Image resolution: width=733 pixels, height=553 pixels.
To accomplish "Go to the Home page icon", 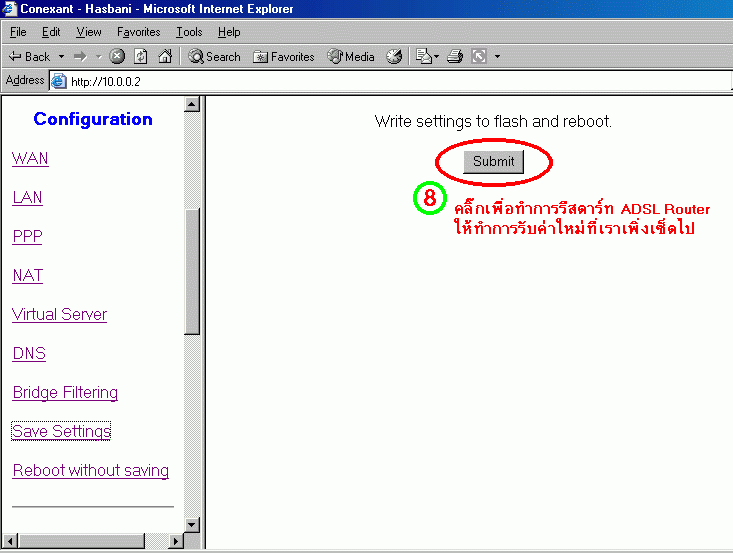I will (165, 57).
